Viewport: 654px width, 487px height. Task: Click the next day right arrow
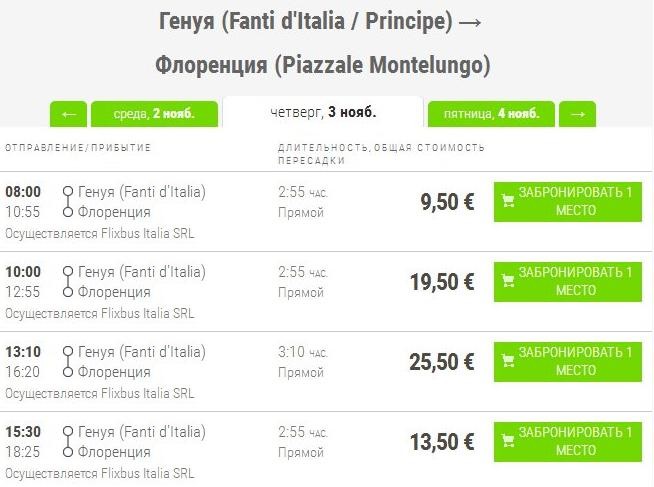click(577, 114)
